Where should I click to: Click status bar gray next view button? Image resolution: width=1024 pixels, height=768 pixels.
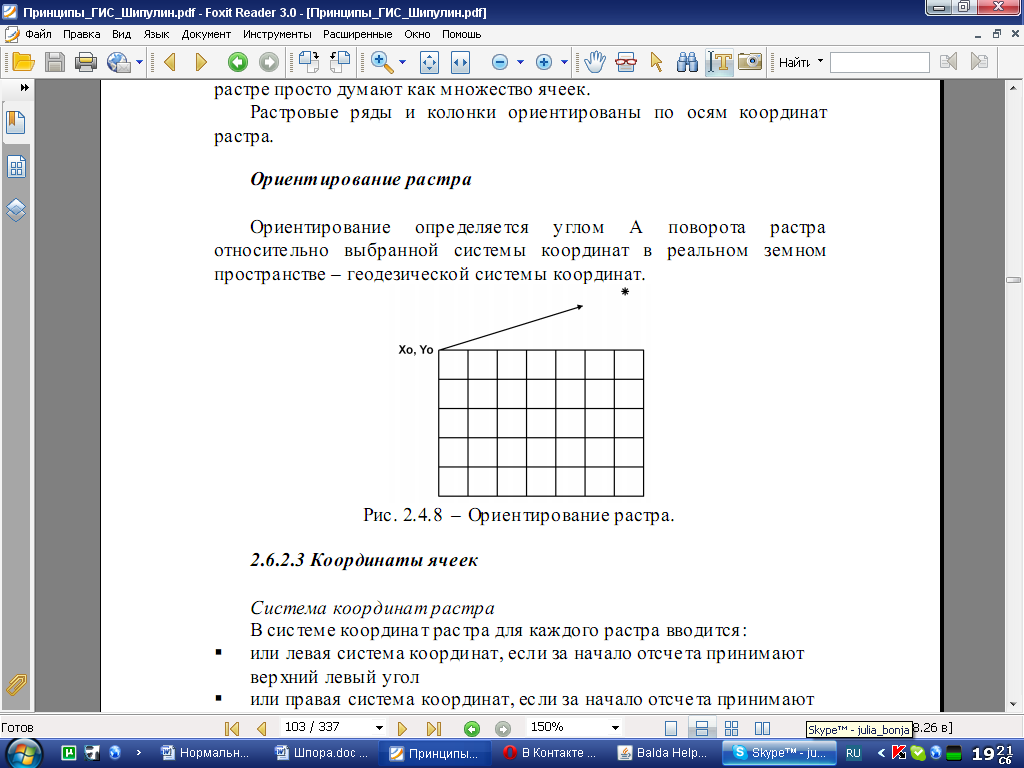502,728
